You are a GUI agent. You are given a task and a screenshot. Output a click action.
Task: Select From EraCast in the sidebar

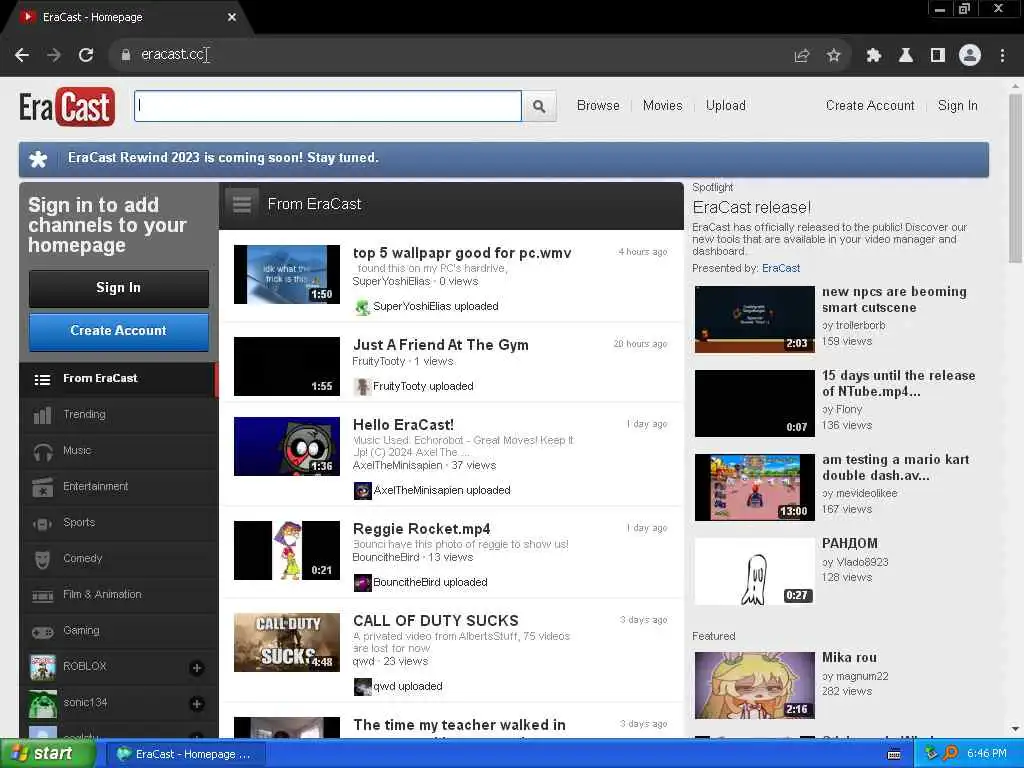[119, 379]
